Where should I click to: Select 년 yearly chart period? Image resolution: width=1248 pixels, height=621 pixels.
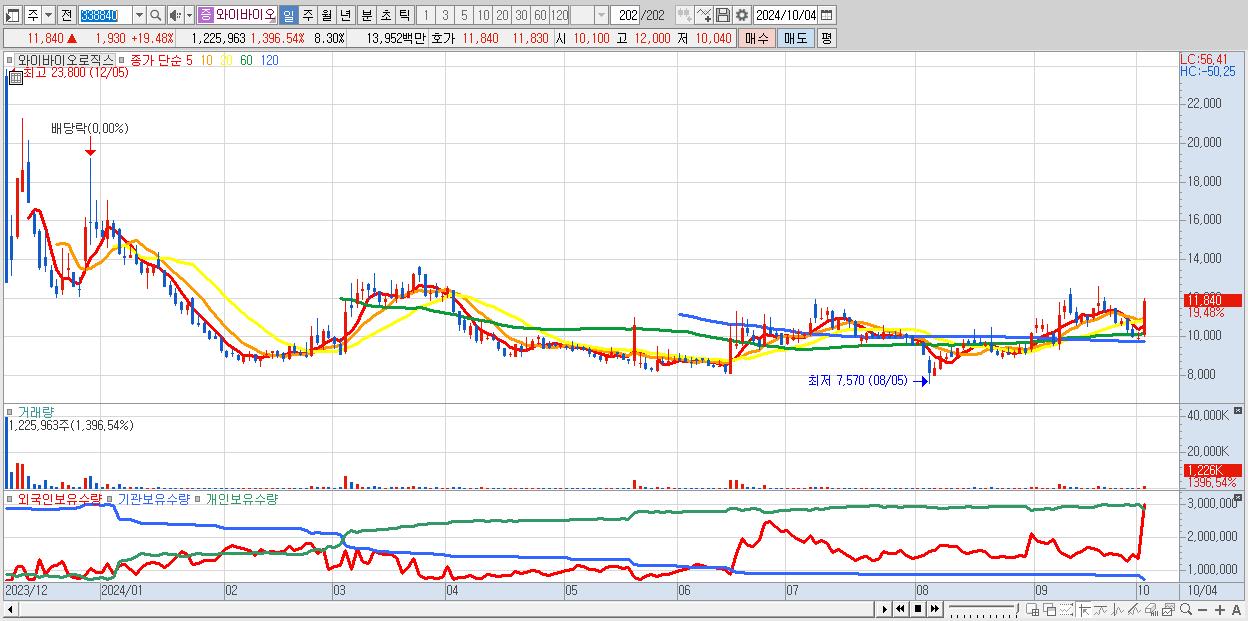click(x=345, y=15)
